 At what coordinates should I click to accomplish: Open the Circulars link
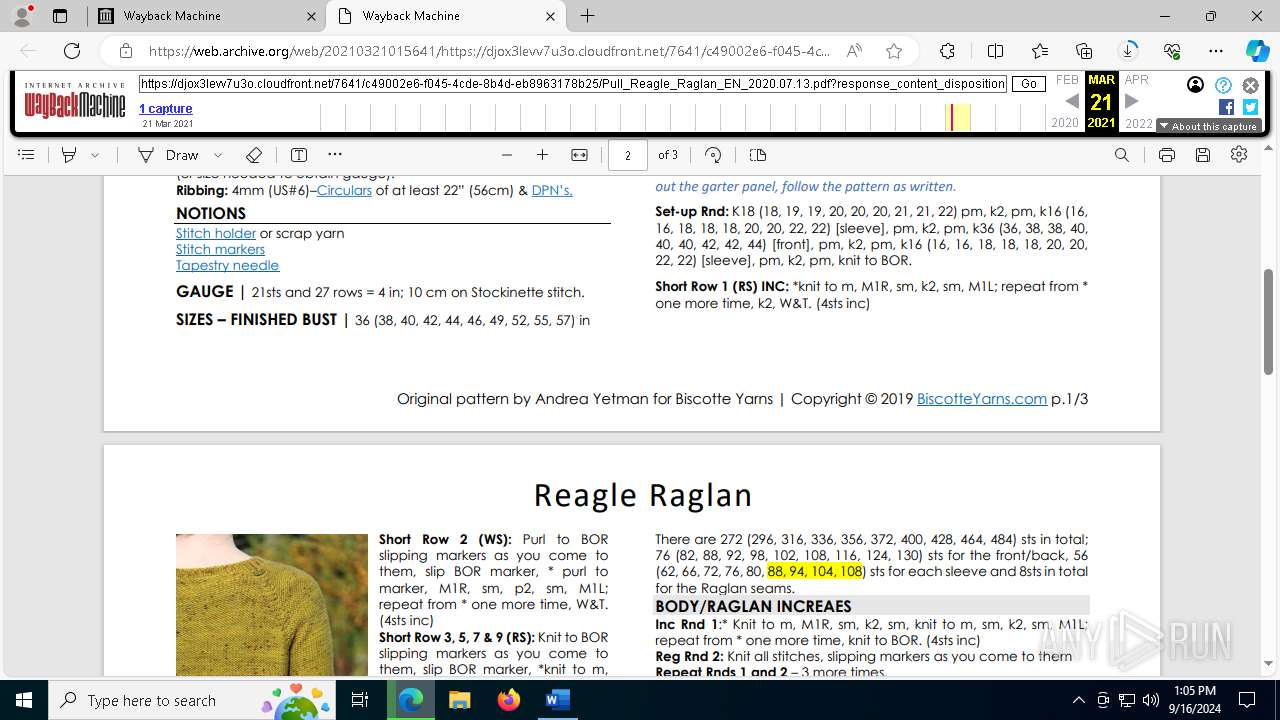pyautogui.click(x=344, y=190)
